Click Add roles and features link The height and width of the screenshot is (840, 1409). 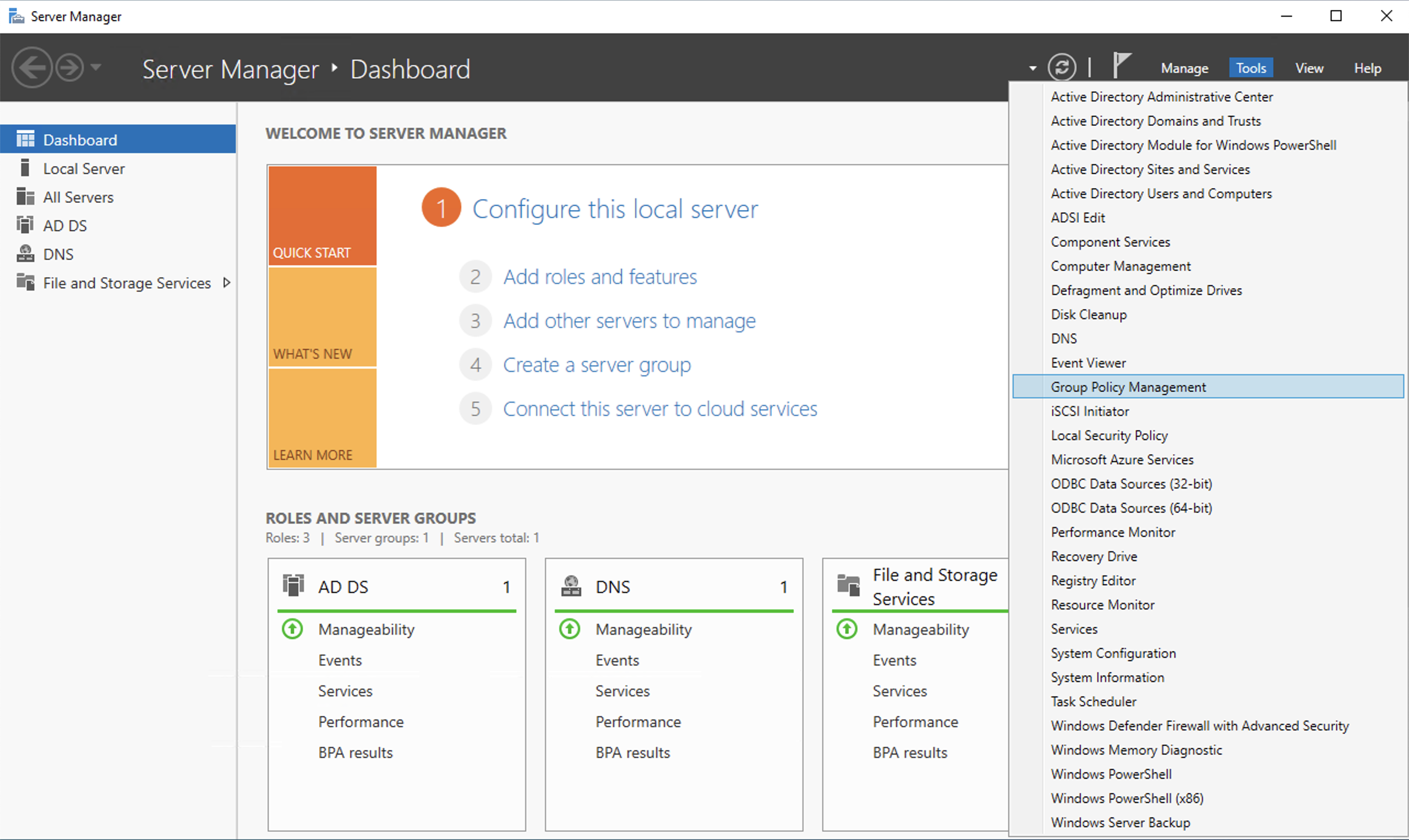[x=600, y=277]
